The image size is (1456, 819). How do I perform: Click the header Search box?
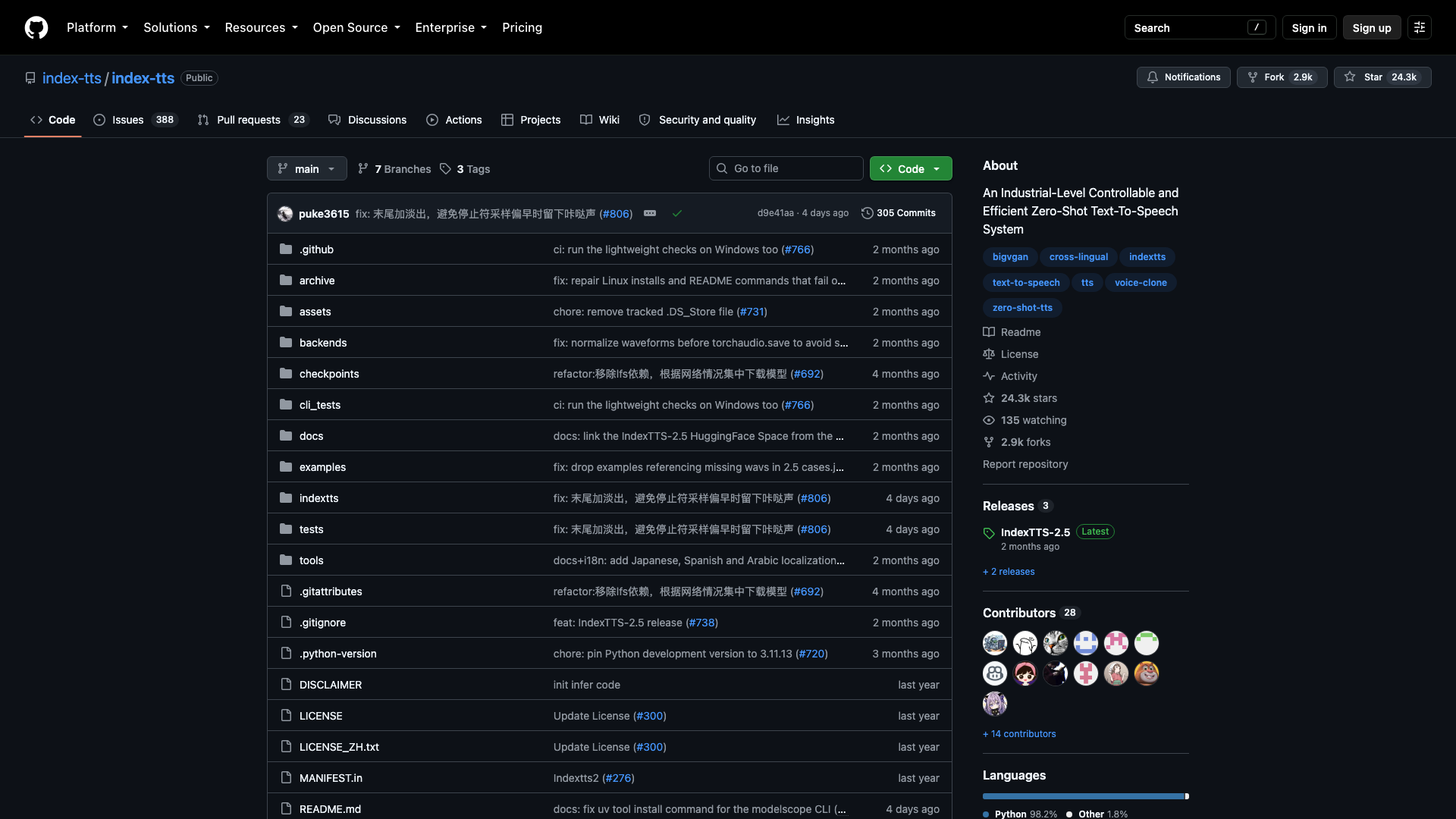point(1200,27)
